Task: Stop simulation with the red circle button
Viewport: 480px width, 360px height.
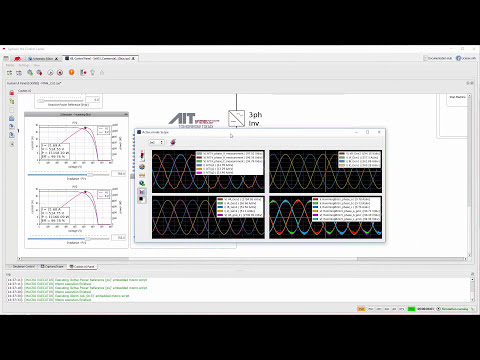Action: [x=60, y=72]
